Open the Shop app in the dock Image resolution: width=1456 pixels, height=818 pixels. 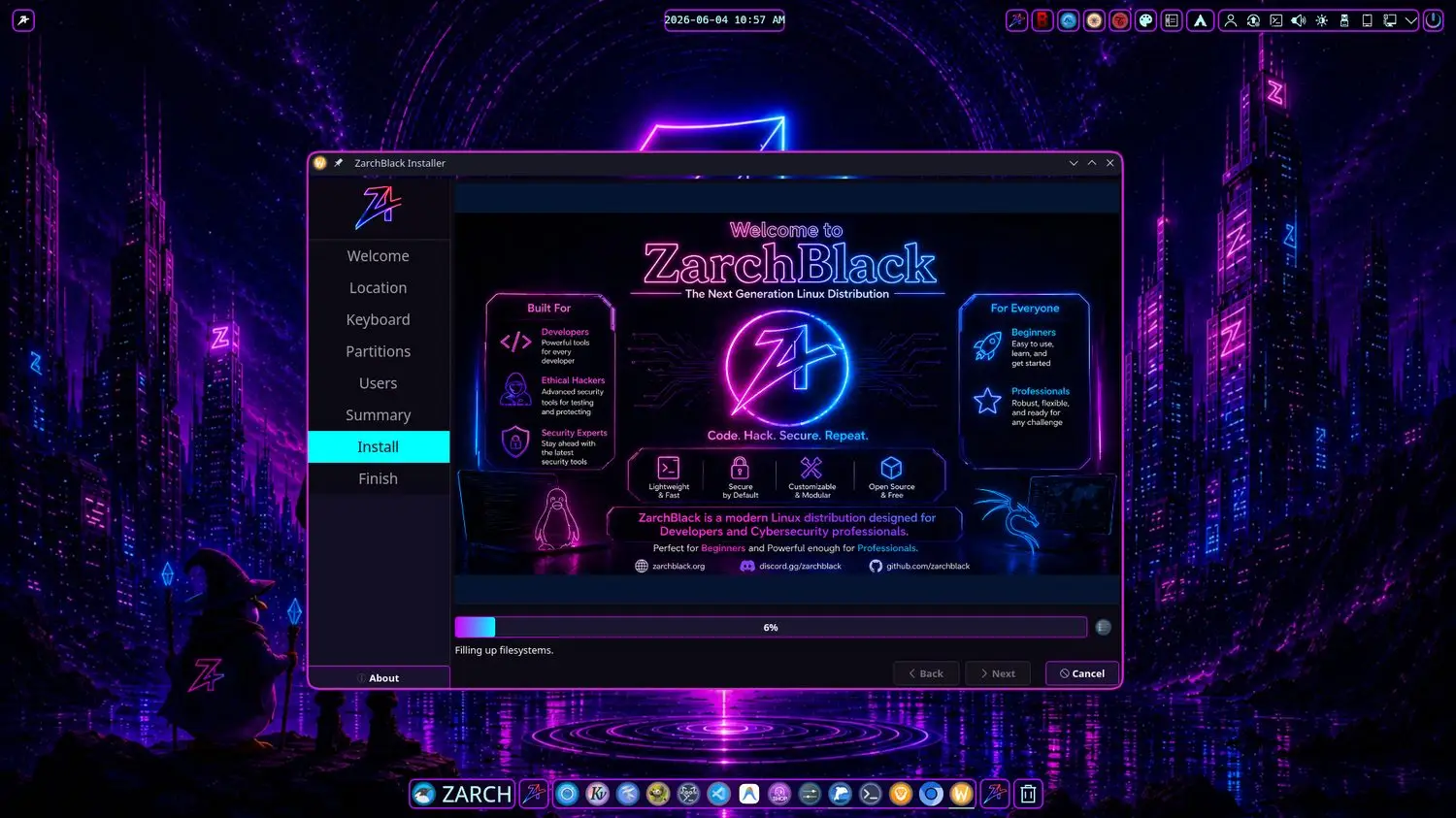point(779,794)
